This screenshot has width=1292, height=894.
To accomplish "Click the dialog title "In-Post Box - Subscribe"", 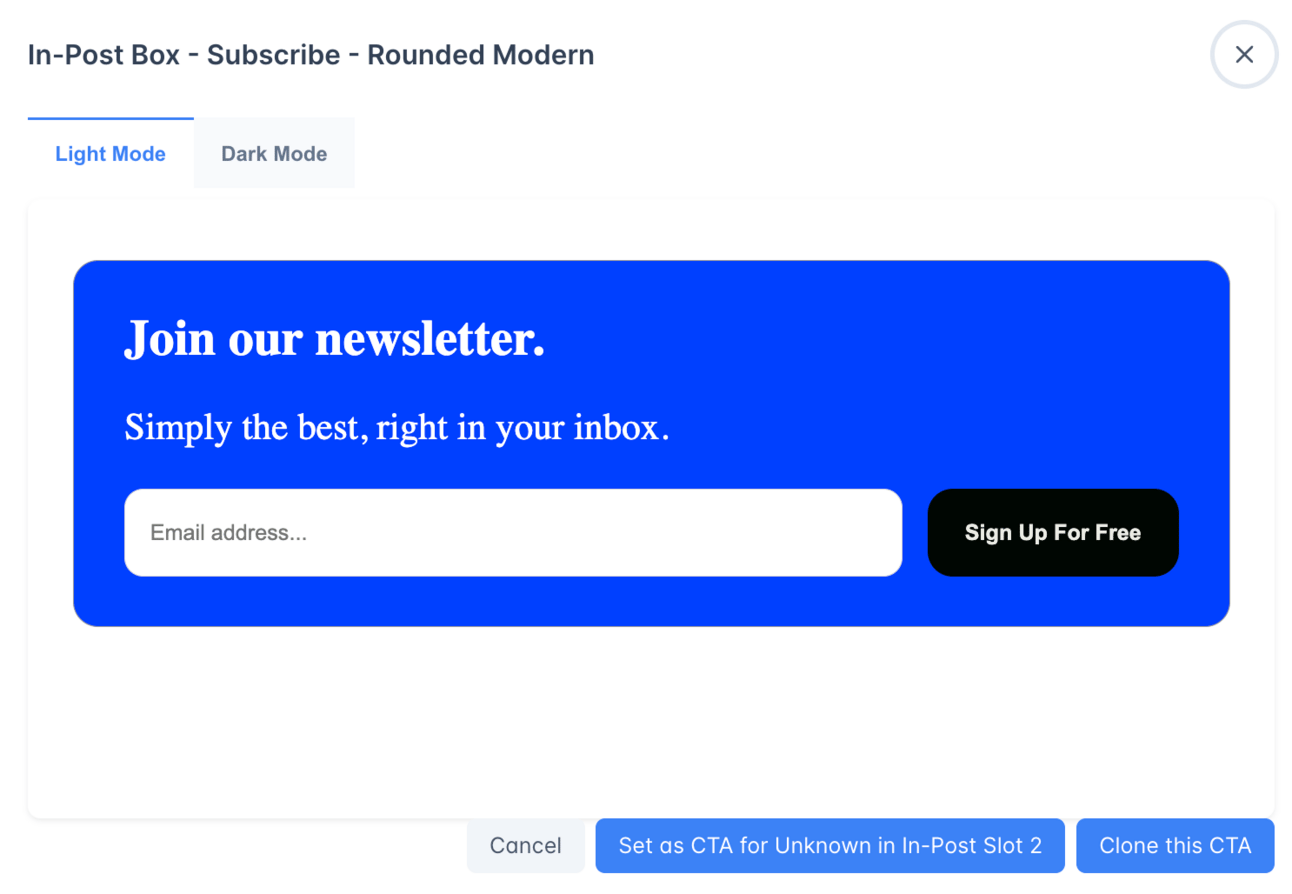I will [310, 55].
